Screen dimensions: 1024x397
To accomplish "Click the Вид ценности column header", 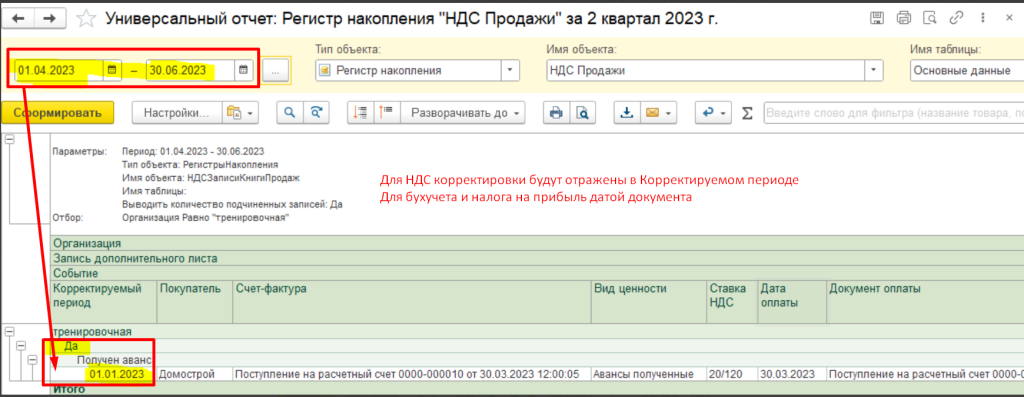I will 649,302.
